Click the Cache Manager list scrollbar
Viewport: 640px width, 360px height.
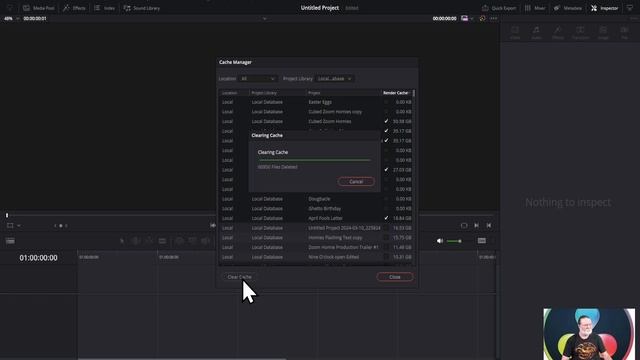click(414, 93)
